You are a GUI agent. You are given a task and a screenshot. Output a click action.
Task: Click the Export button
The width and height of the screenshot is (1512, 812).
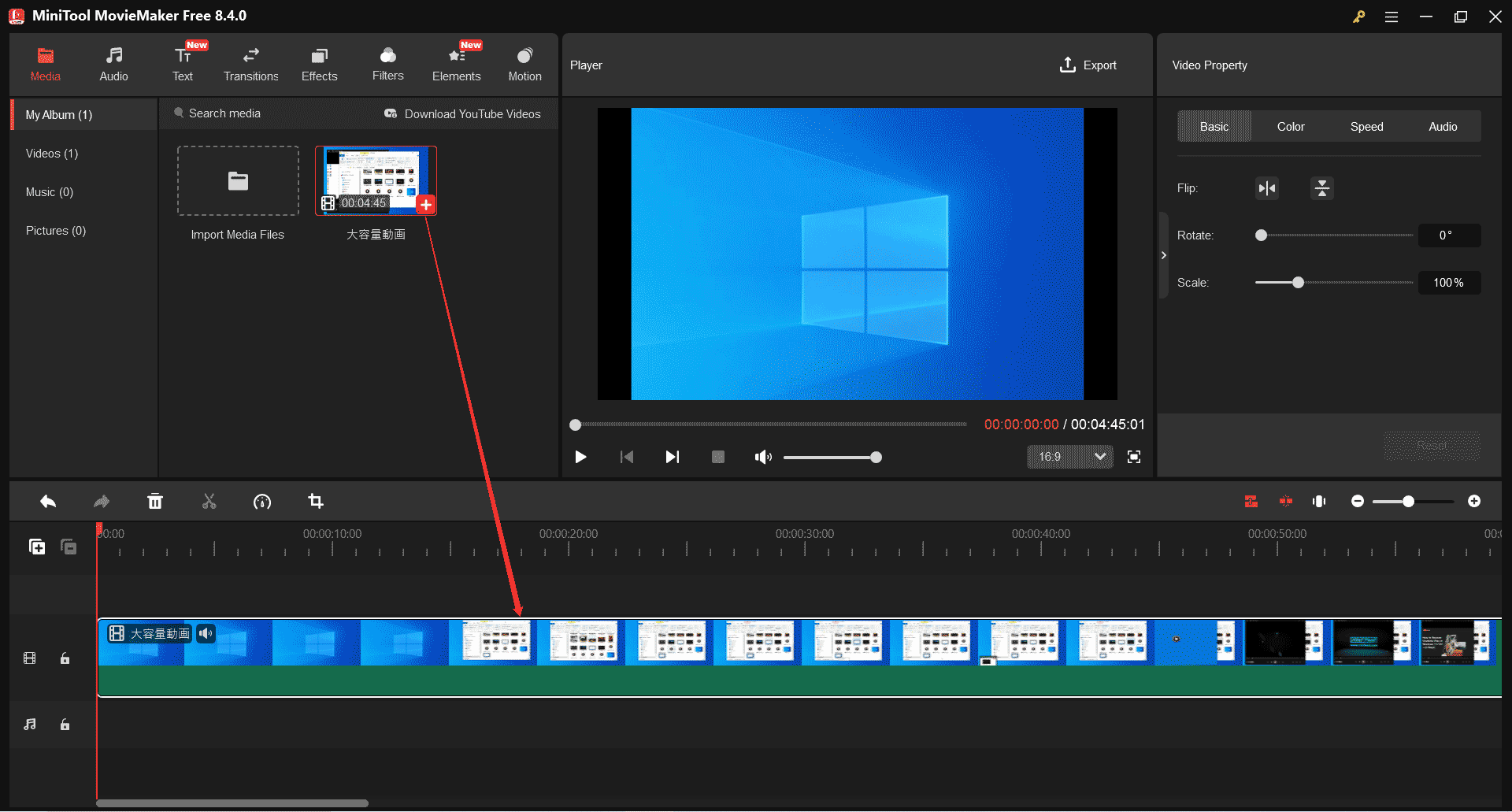point(1088,65)
